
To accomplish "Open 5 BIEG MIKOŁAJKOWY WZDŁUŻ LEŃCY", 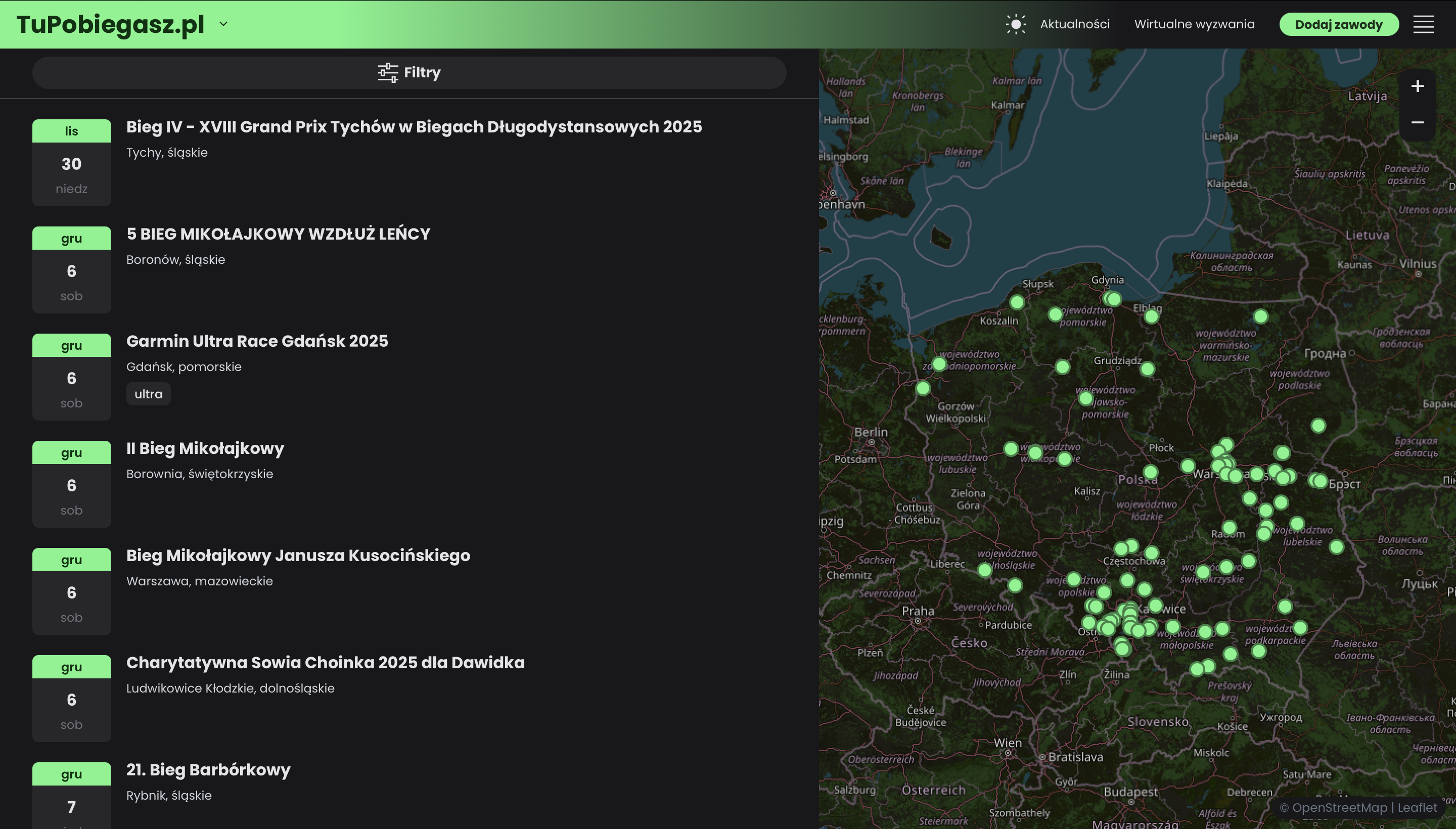I will coord(278,234).
